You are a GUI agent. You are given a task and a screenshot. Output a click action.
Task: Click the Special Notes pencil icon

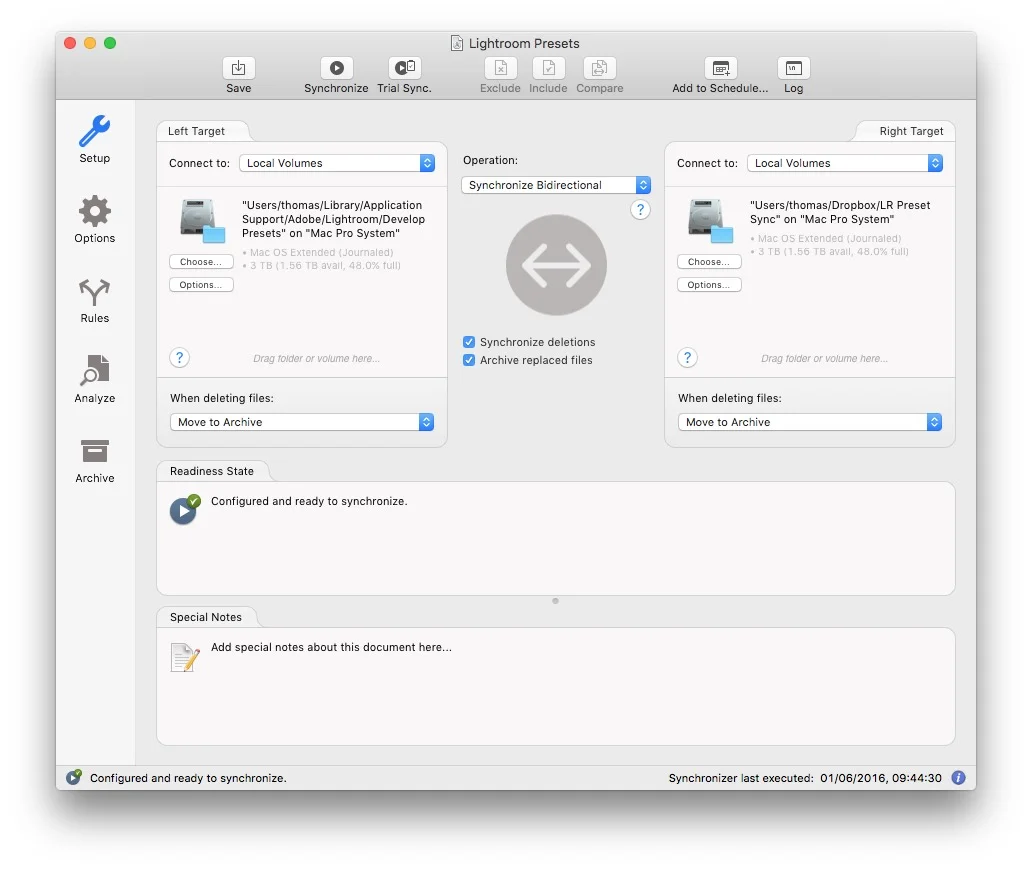coord(185,657)
